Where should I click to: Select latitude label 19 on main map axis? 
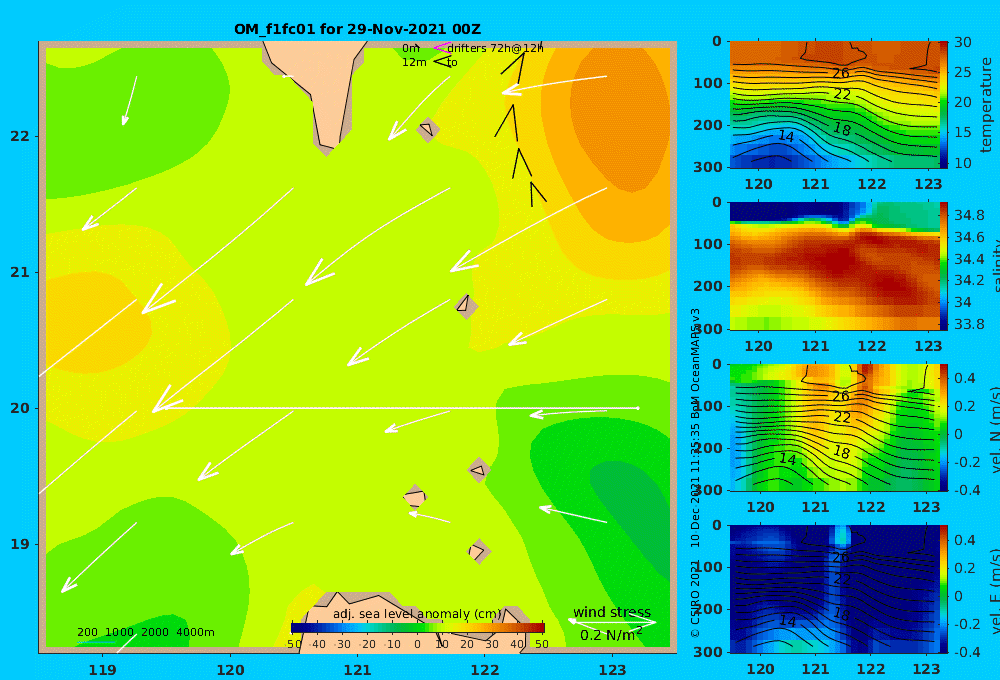click(x=20, y=544)
